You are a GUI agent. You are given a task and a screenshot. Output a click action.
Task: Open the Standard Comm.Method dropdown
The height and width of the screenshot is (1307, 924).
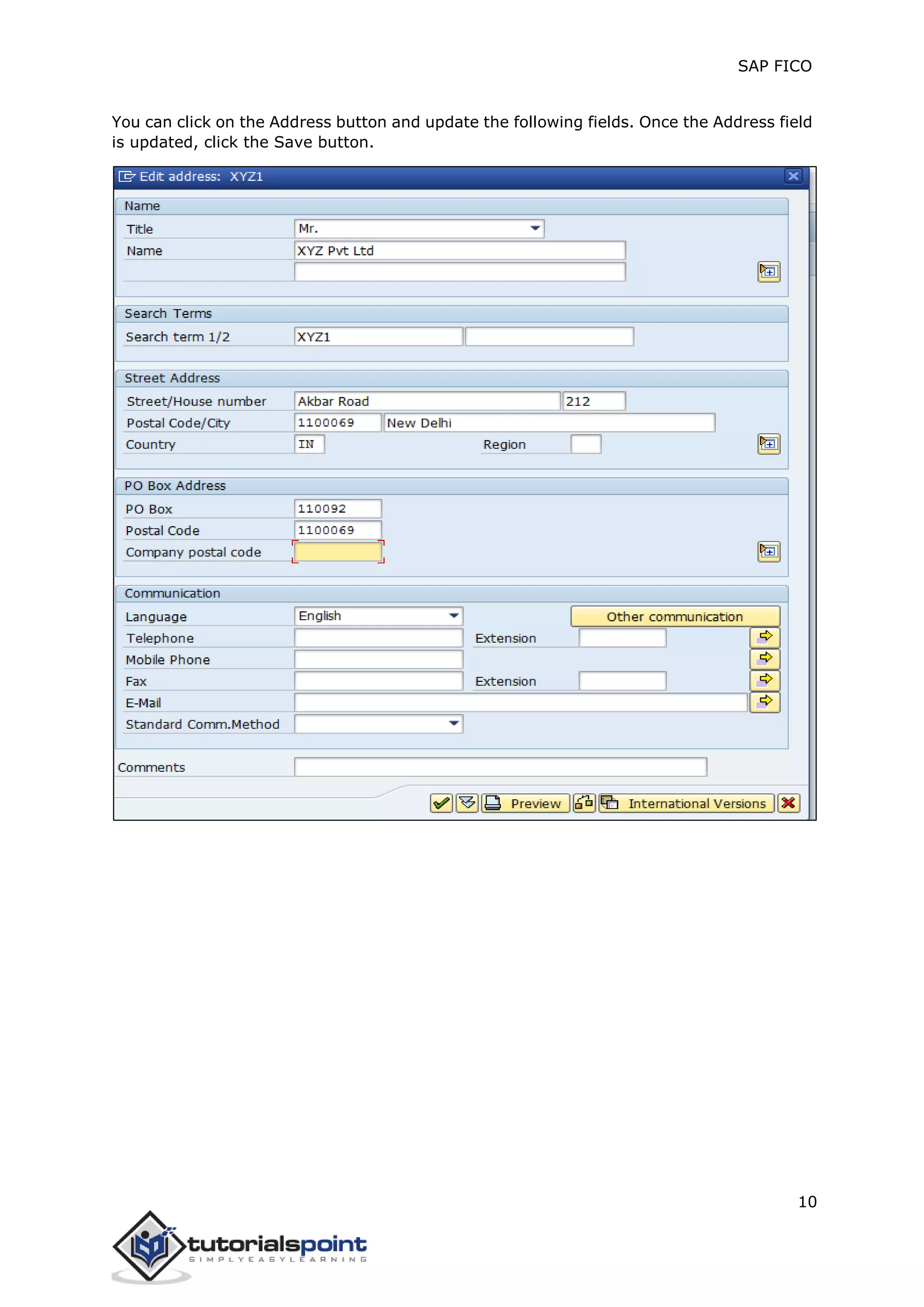pyautogui.click(x=379, y=724)
